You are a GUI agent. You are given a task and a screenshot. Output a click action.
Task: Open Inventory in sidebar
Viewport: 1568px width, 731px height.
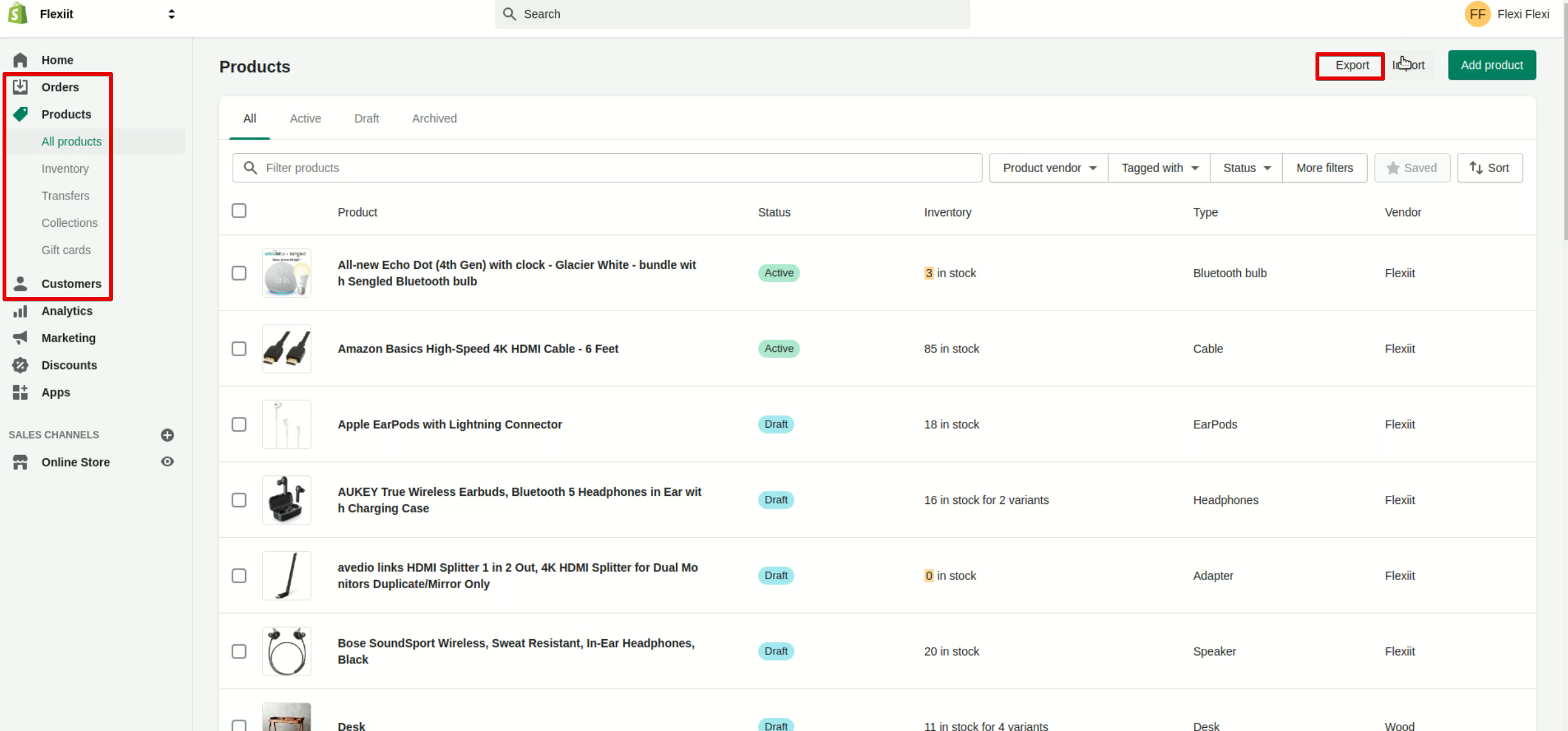[x=65, y=169]
